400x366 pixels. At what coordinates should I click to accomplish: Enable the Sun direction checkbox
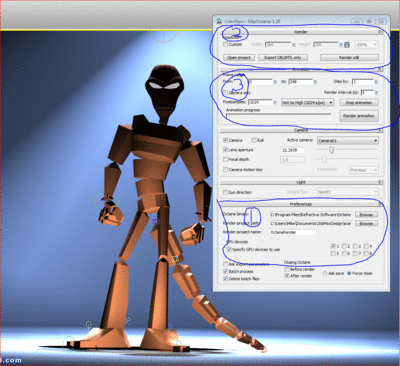coord(225,192)
